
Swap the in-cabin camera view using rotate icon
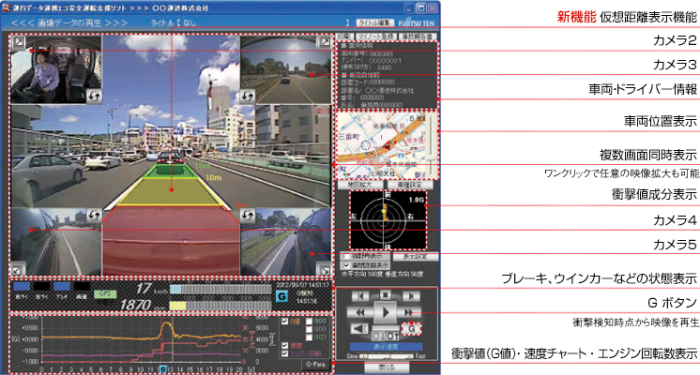[94, 96]
